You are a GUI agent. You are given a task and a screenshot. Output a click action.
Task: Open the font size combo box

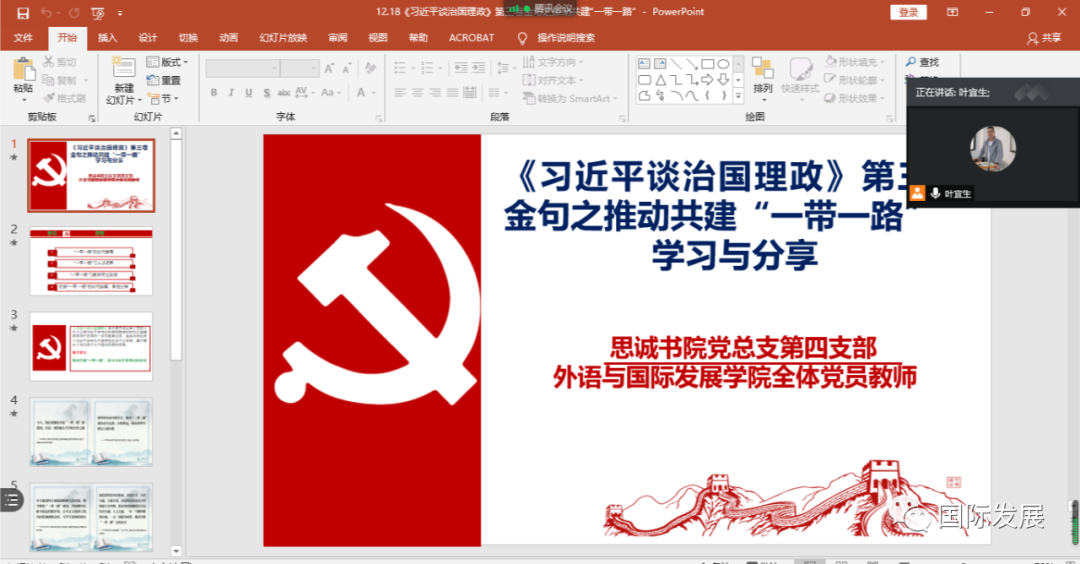click(300, 68)
